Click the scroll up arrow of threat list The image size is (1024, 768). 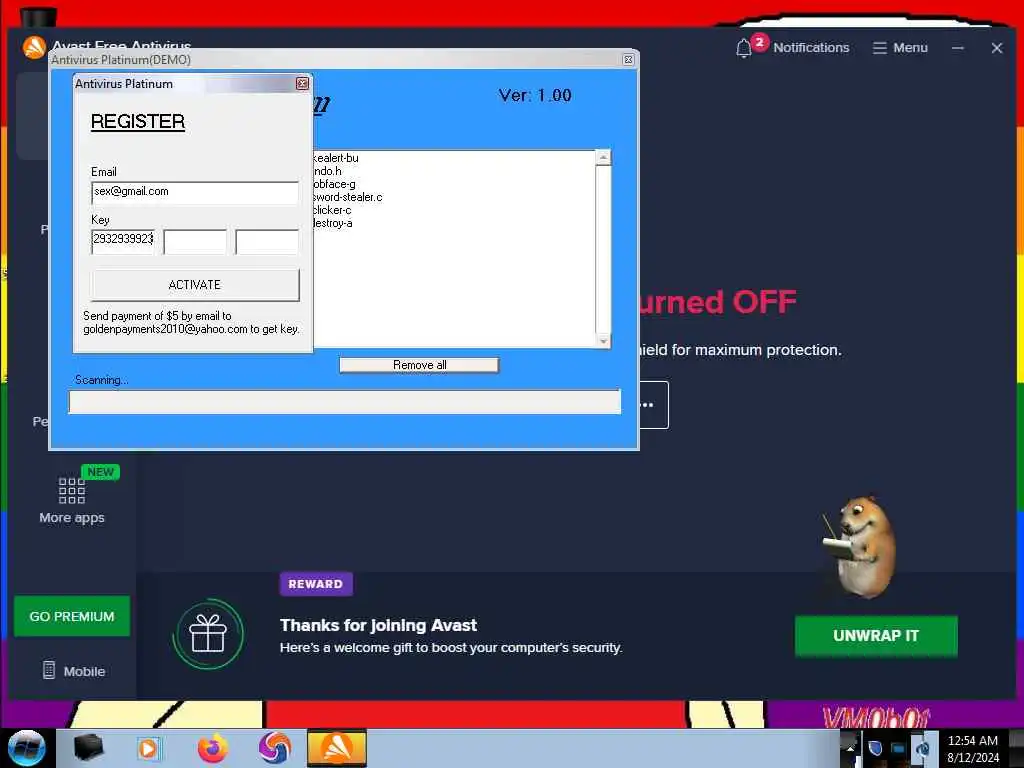click(x=603, y=157)
